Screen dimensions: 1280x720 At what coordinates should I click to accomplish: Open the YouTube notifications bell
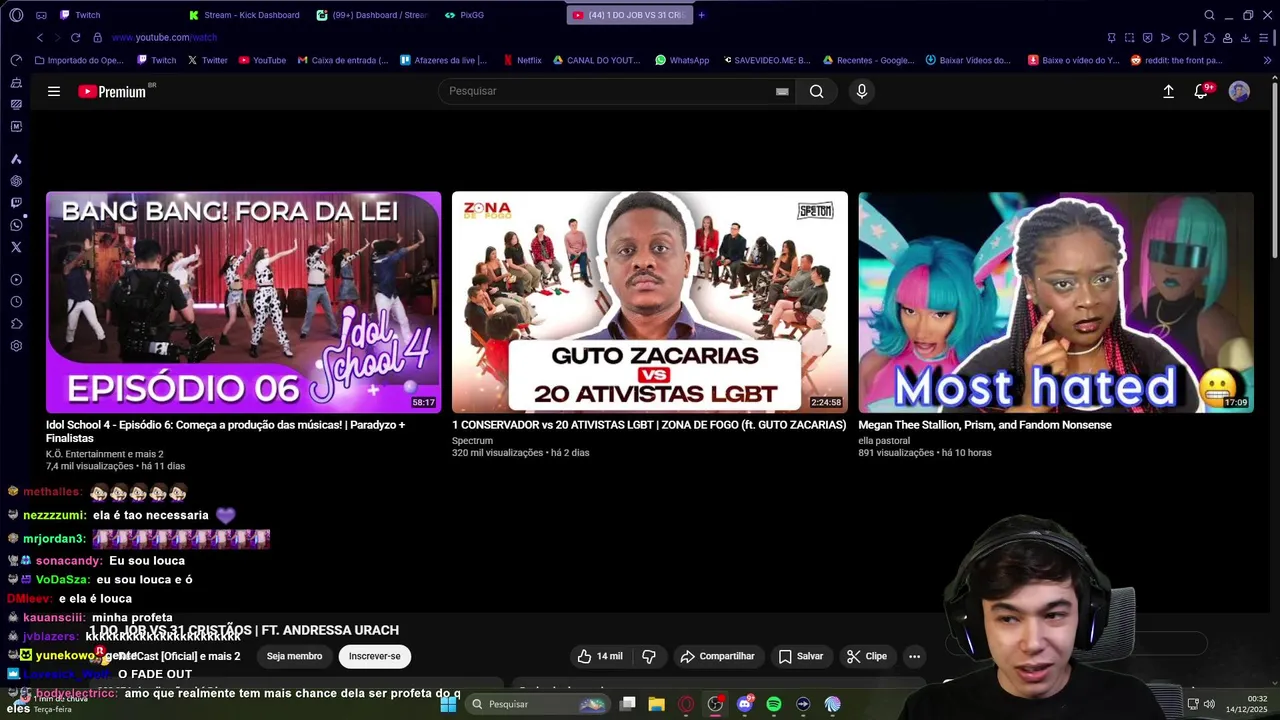point(1202,91)
